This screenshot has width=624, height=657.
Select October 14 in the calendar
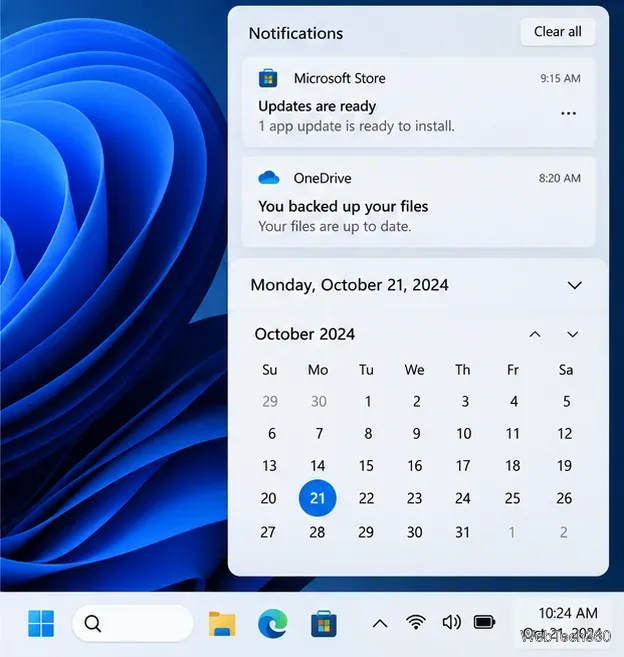point(318,466)
